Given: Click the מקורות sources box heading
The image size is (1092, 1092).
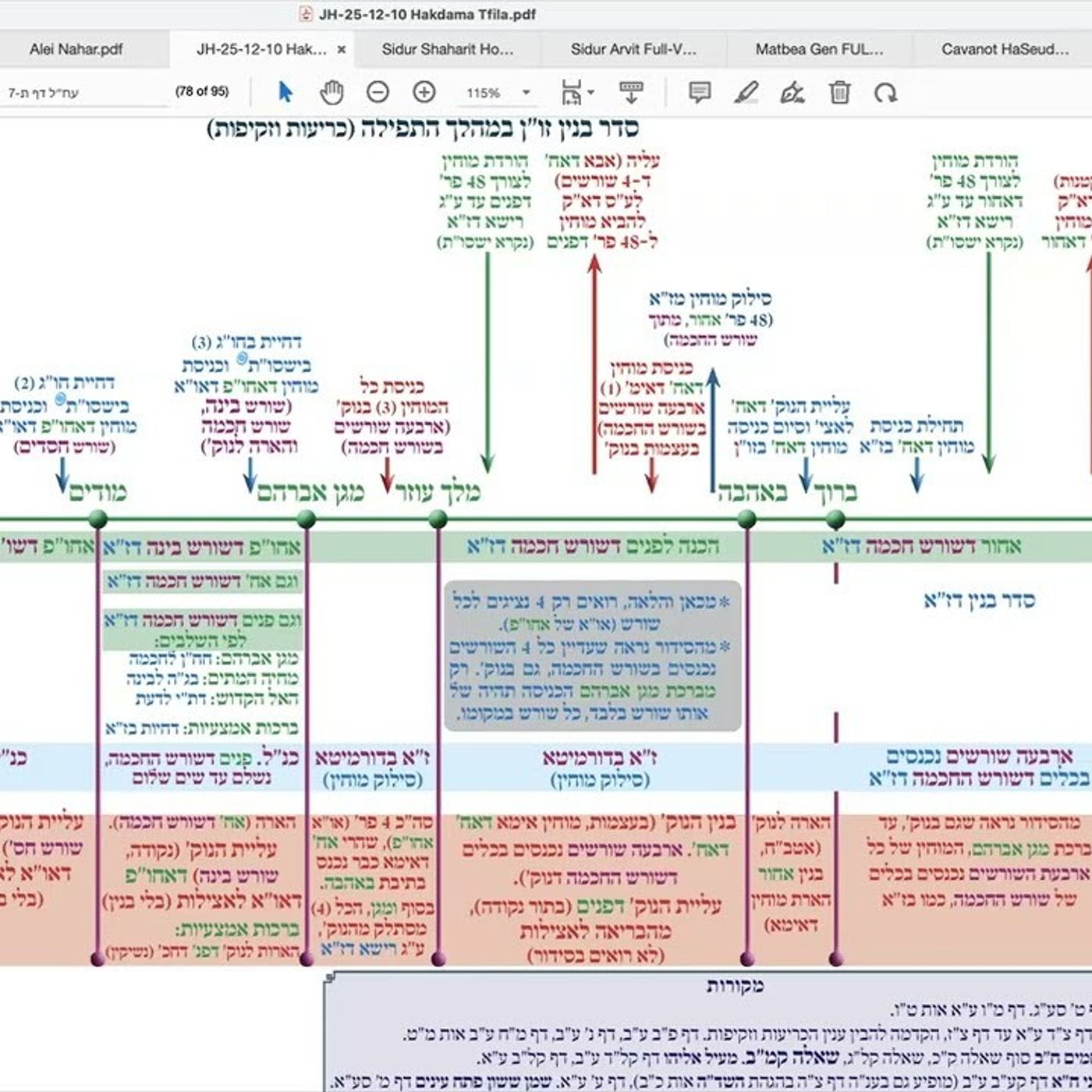Looking at the screenshot, I should (x=735, y=986).
